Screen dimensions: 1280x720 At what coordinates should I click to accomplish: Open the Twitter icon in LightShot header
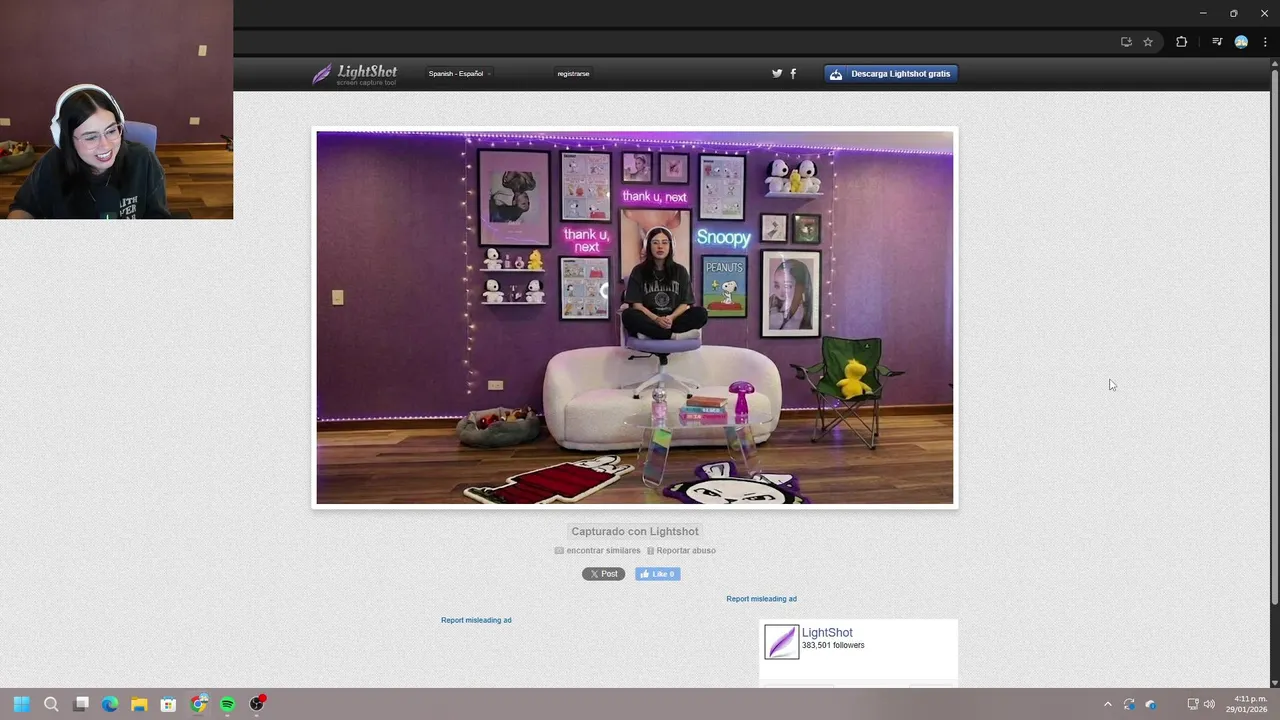click(777, 73)
